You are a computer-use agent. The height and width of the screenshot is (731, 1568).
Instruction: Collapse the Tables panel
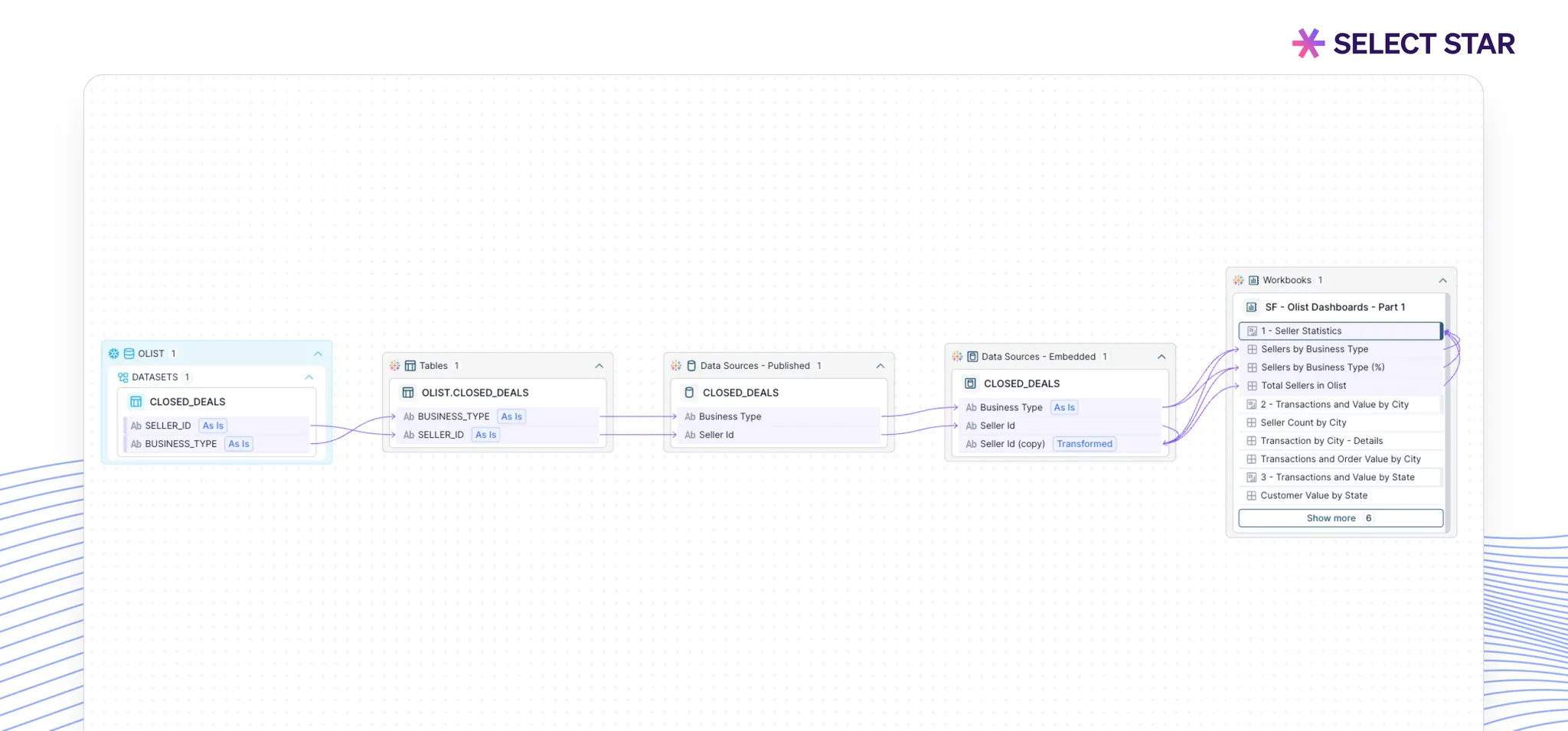(x=599, y=366)
